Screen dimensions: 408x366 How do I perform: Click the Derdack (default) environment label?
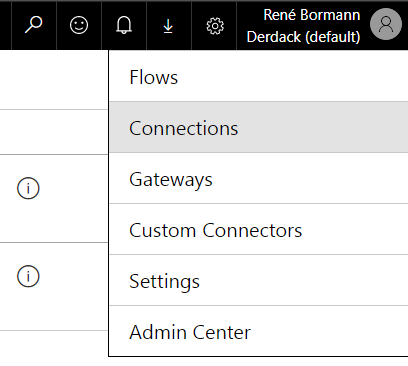coord(303,37)
